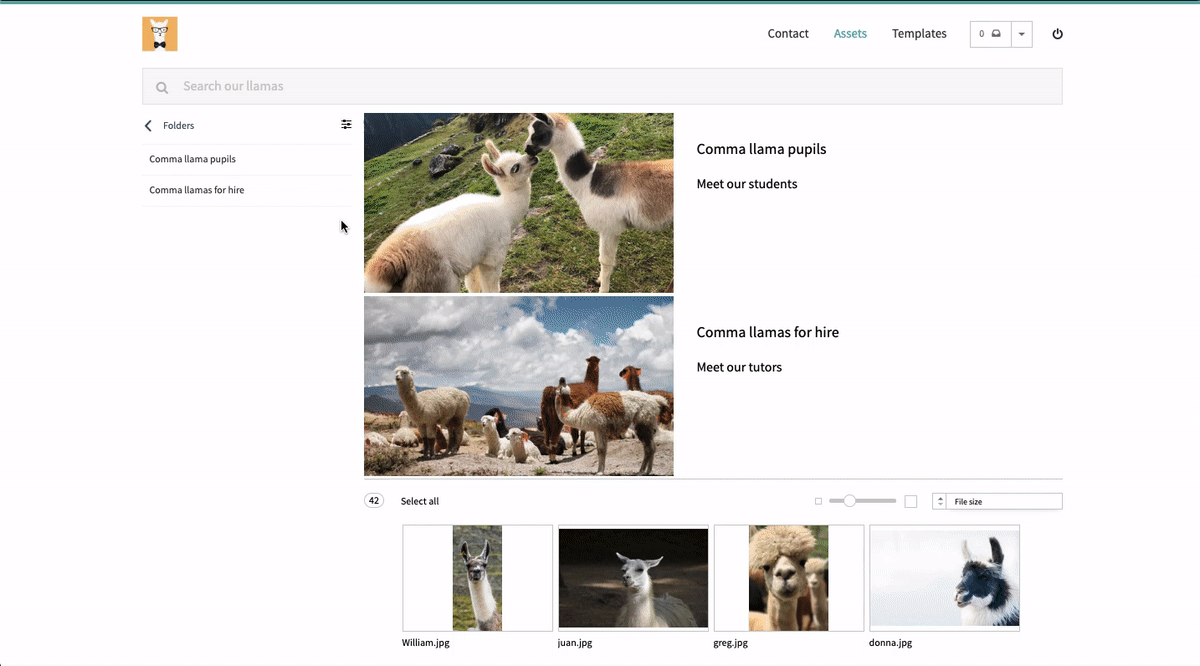Click the search magnifier icon
Screen dimensions: 1200x666
tap(162, 87)
